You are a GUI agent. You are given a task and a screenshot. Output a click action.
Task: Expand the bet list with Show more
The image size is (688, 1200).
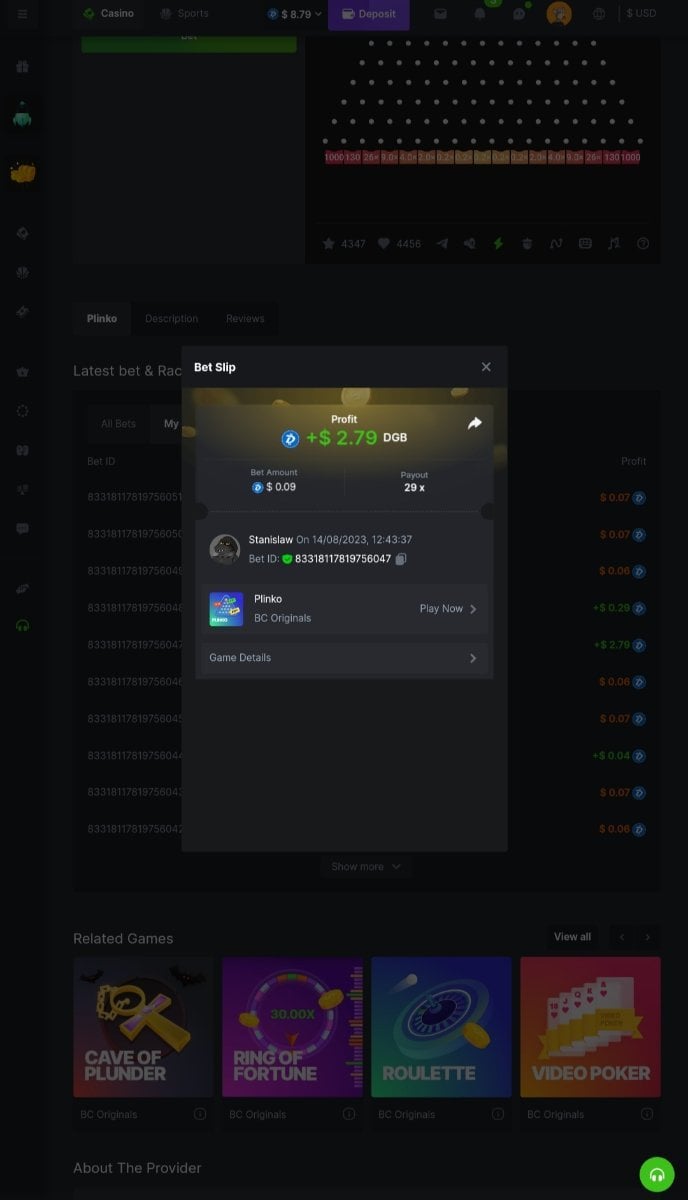point(366,866)
